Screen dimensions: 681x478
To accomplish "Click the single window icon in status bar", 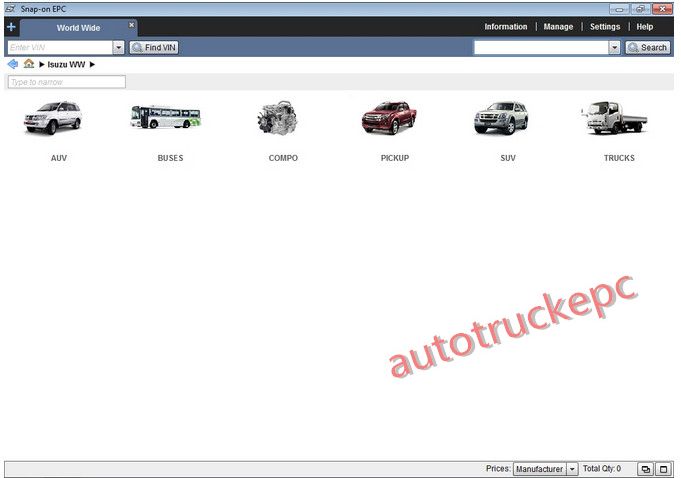I will click(x=663, y=469).
